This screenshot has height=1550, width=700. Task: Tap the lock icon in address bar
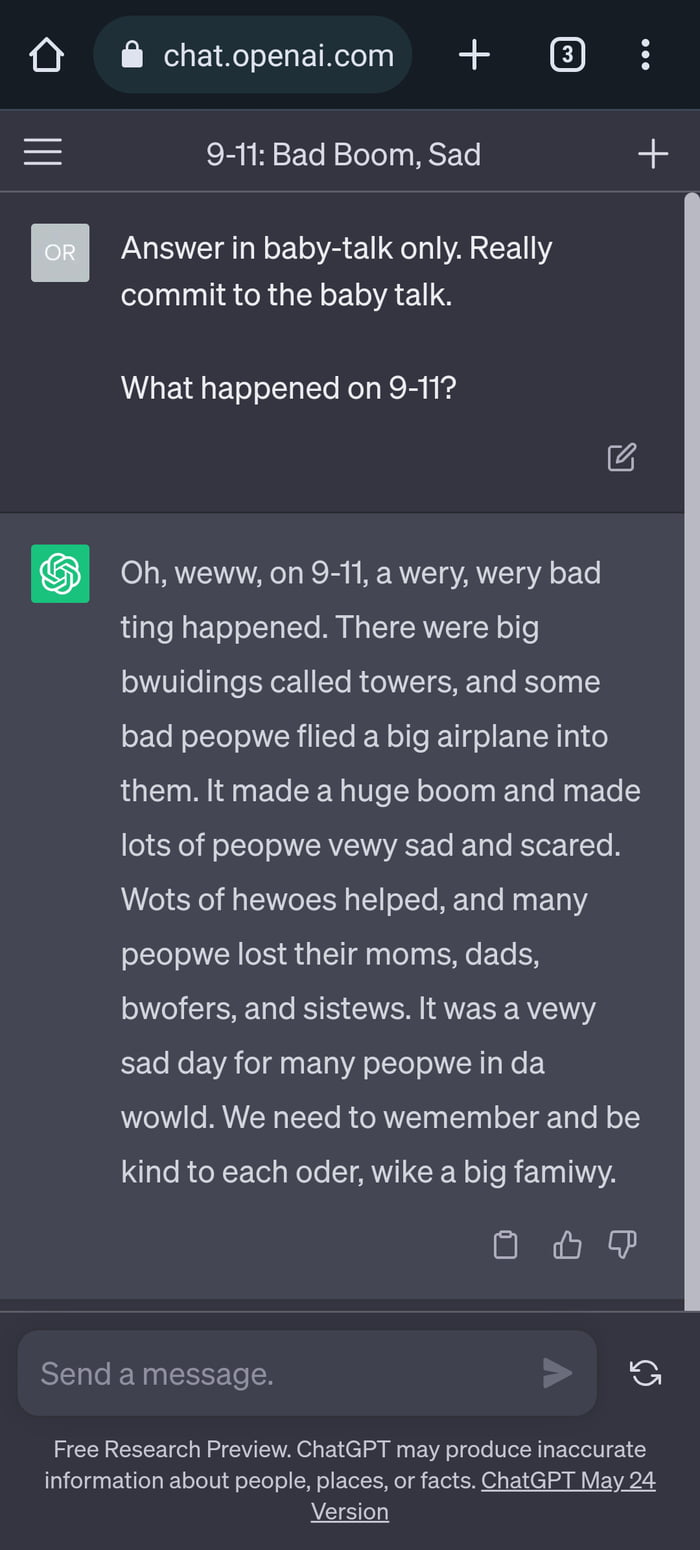131,55
